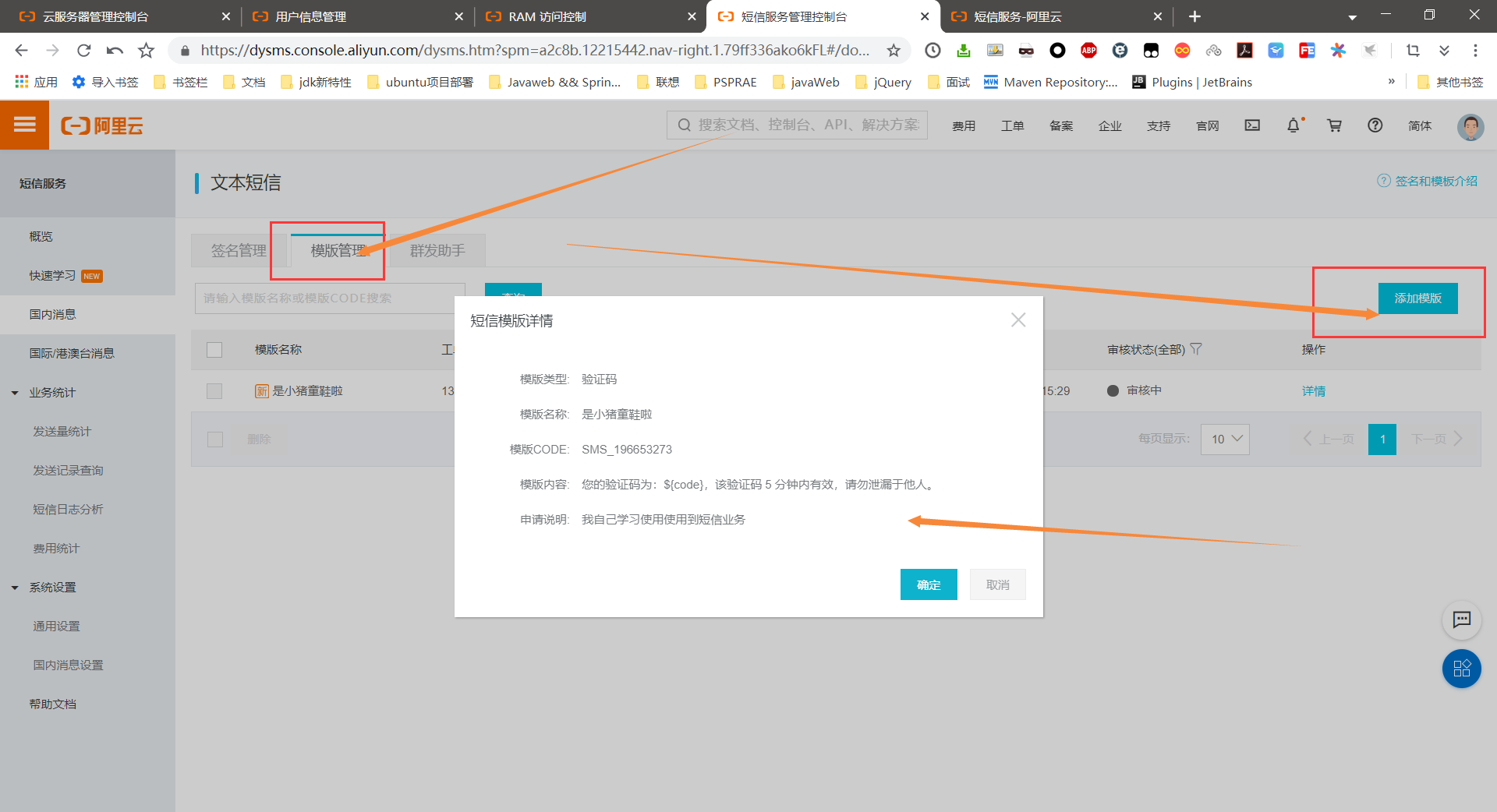This screenshot has height=812, width=1497.
Task: Open the browser three-dot menu
Action: tap(1475, 51)
